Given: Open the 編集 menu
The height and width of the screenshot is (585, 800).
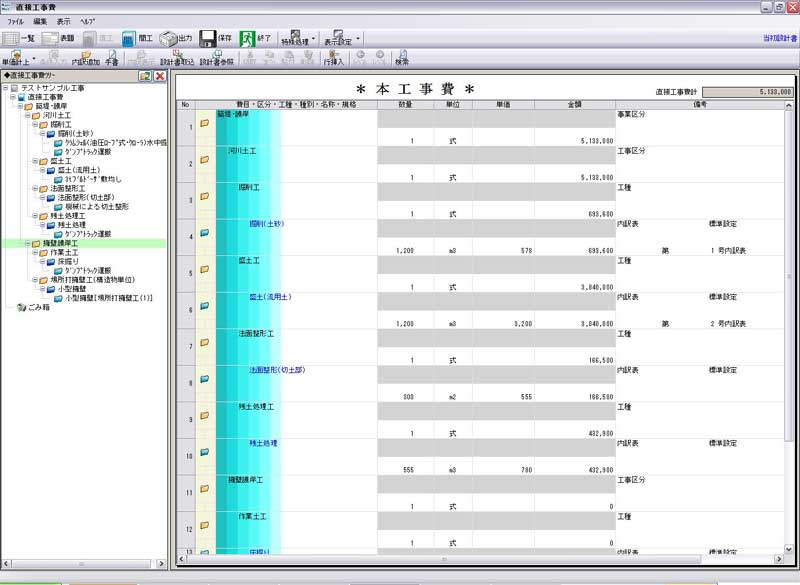Looking at the screenshot, I should click(x=40, y=21).
